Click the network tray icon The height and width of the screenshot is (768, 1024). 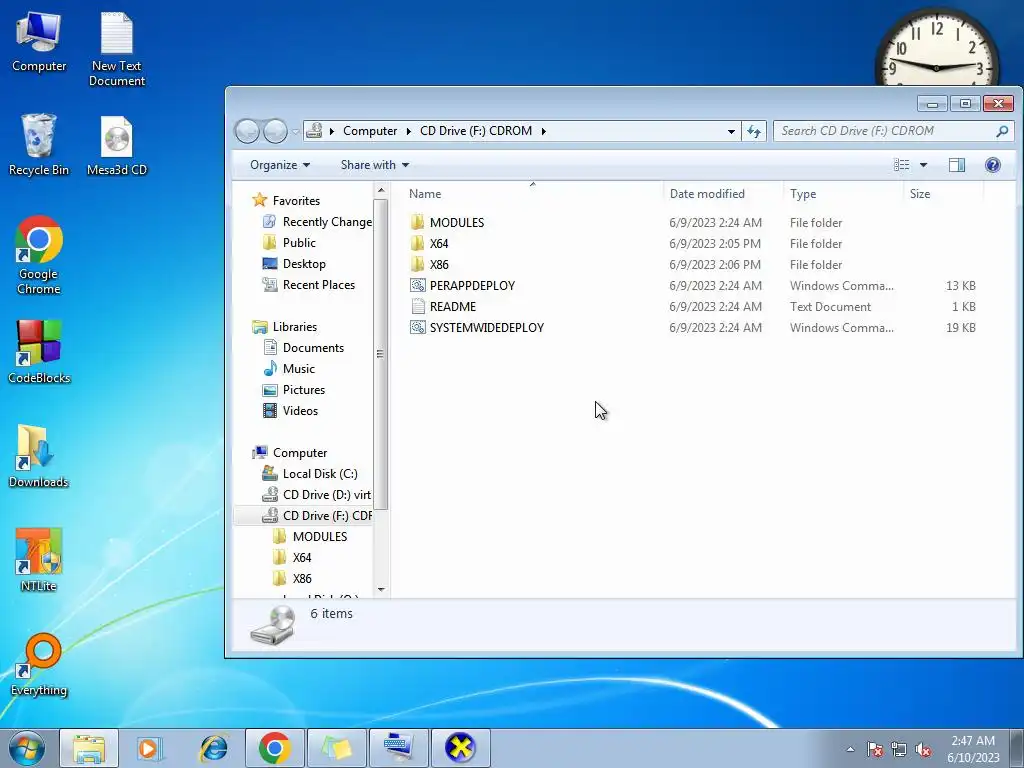tap(899, 749)
